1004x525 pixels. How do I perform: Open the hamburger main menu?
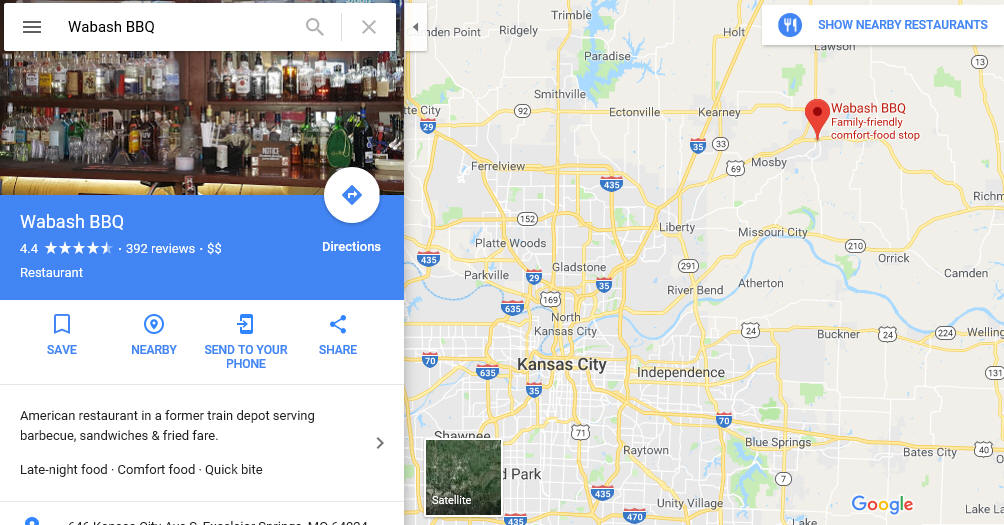[32, 27]
